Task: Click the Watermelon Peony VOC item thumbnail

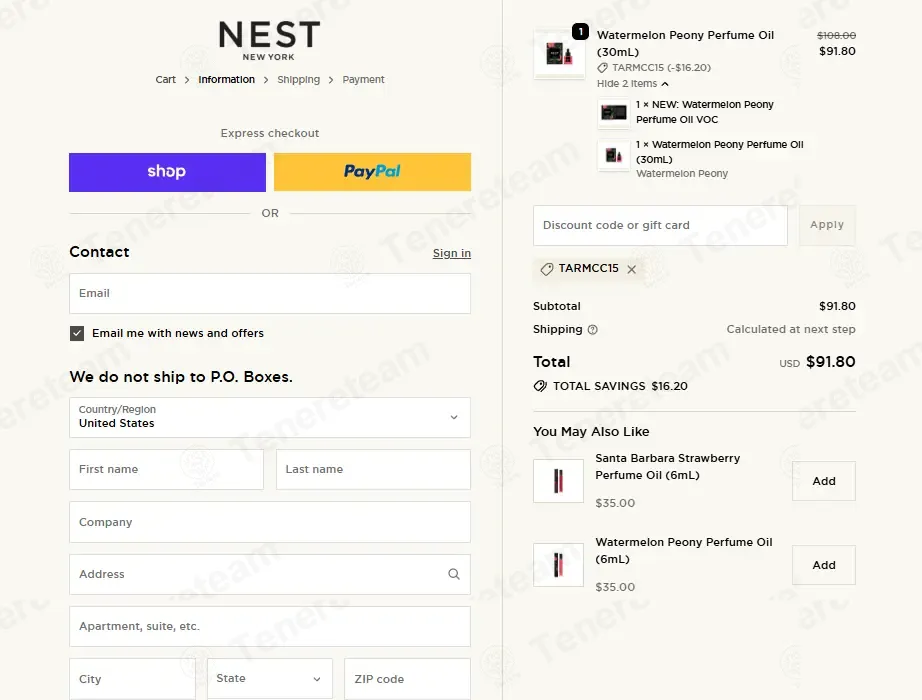Action: pyautogui.click(x=614, y=112)
